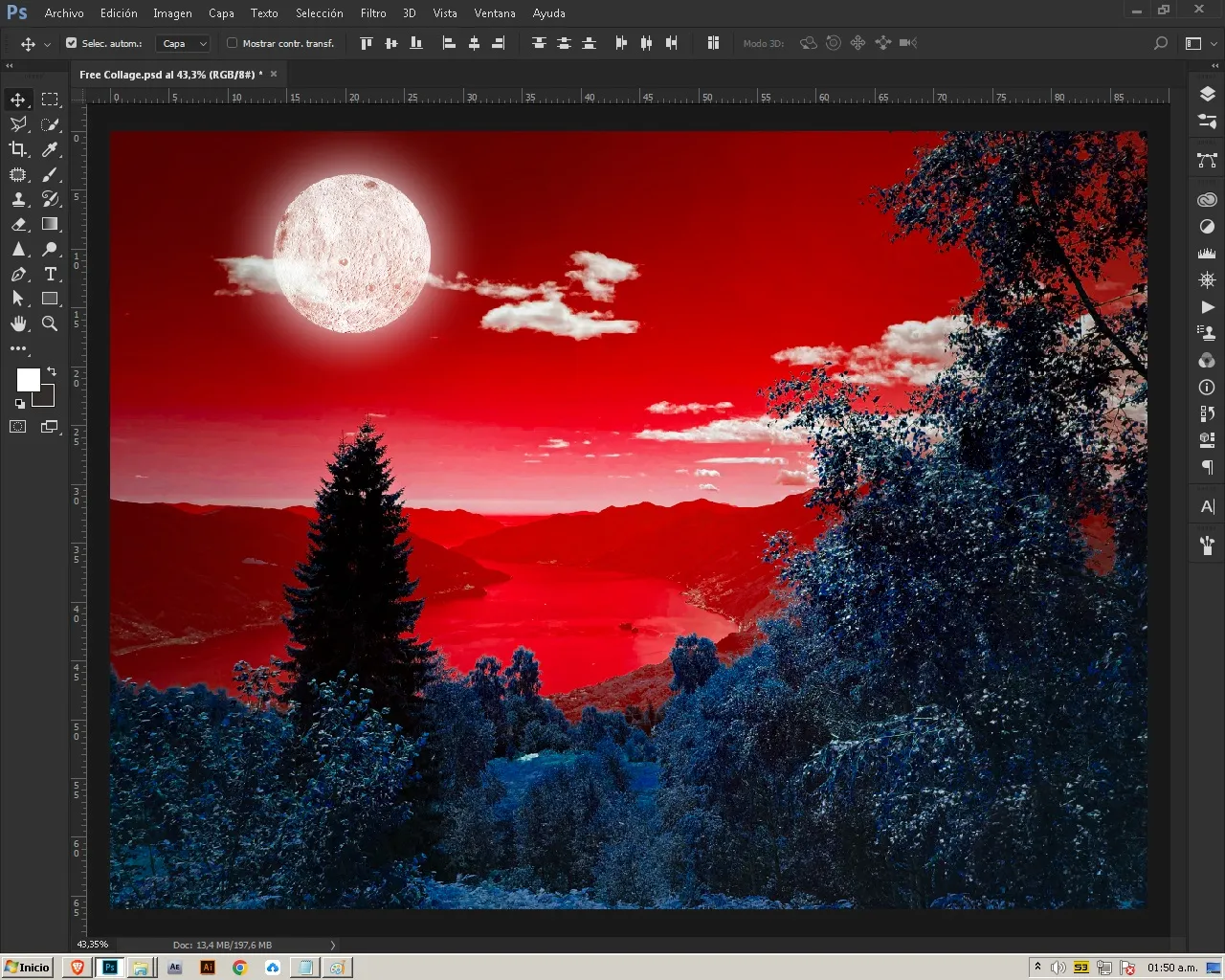Select the Horizontal Type tool

coord(50,274)
